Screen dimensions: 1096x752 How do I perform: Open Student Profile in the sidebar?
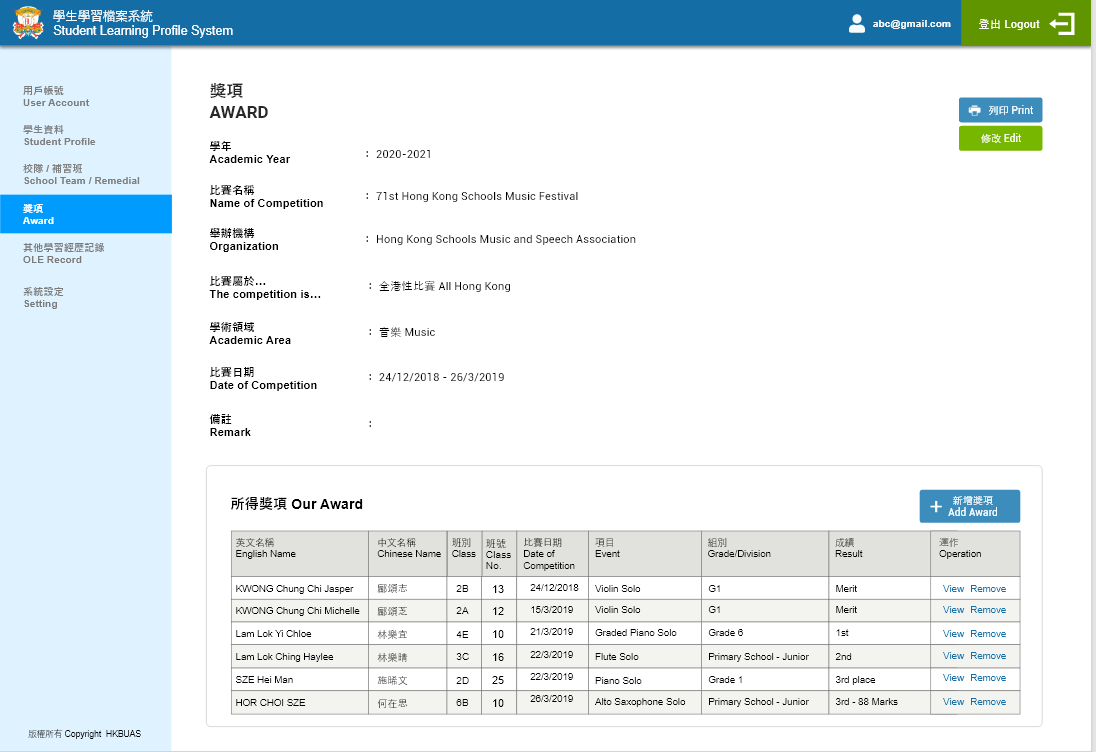click(59, 135)
